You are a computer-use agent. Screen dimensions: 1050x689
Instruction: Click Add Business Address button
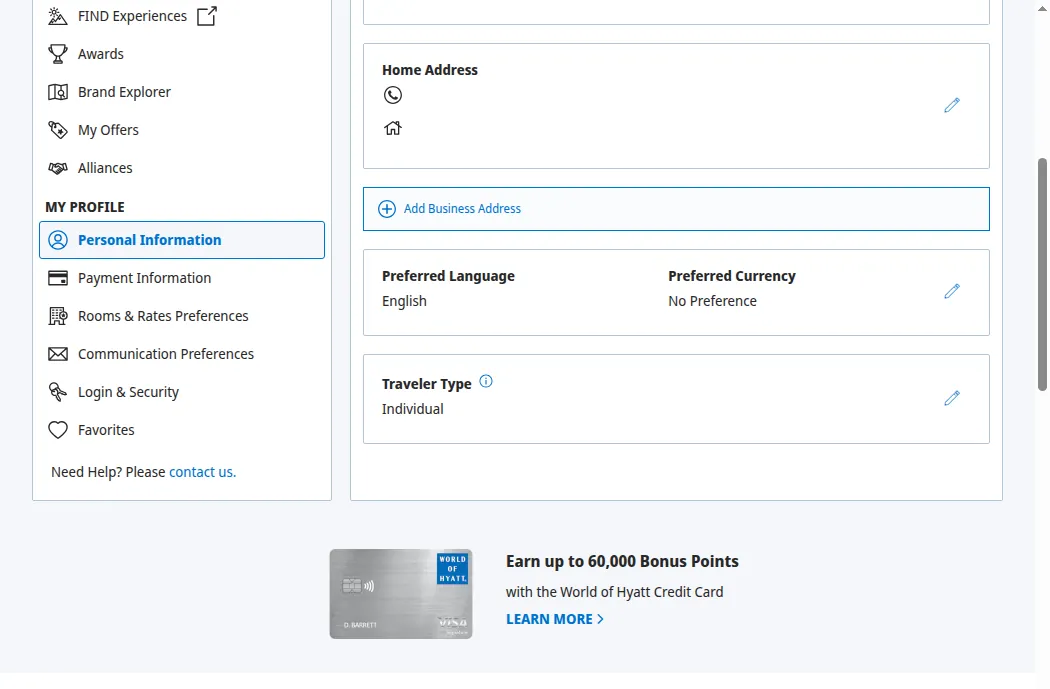tap(676, 209)
